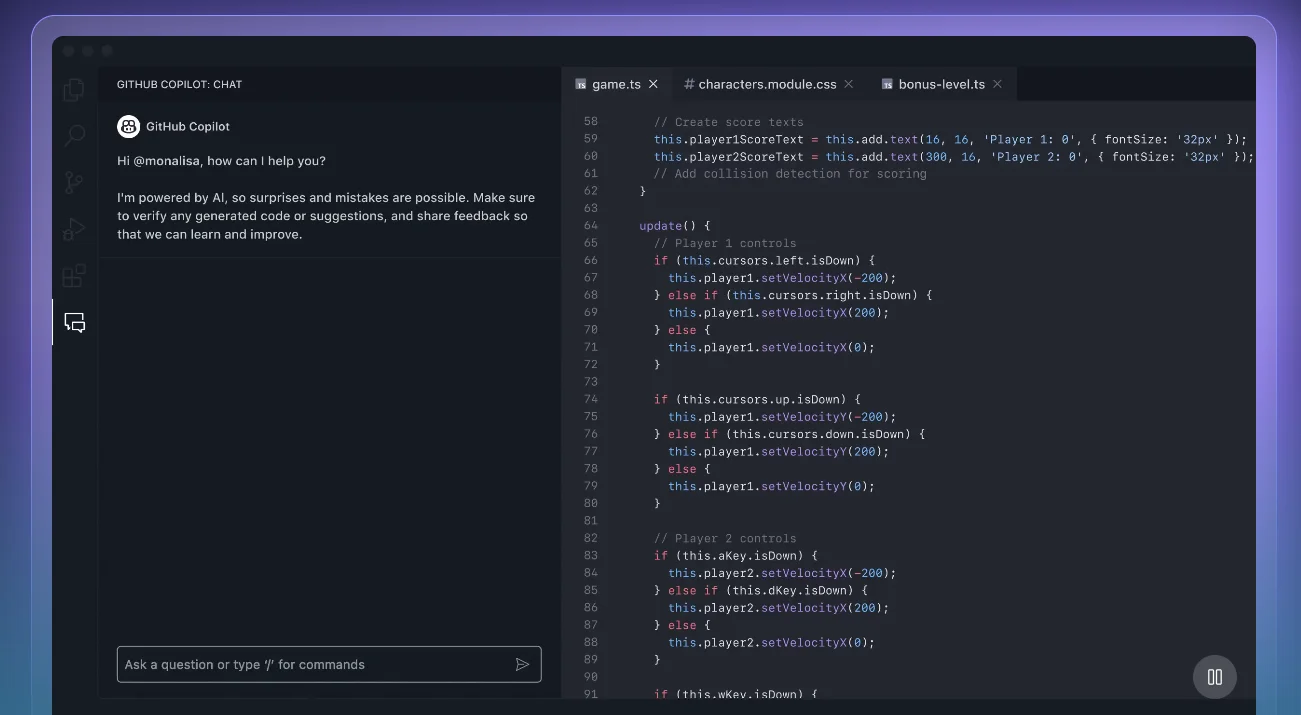Open the Extensions view icon
This screenshot has width=1301, height=715.
point(74,276)
